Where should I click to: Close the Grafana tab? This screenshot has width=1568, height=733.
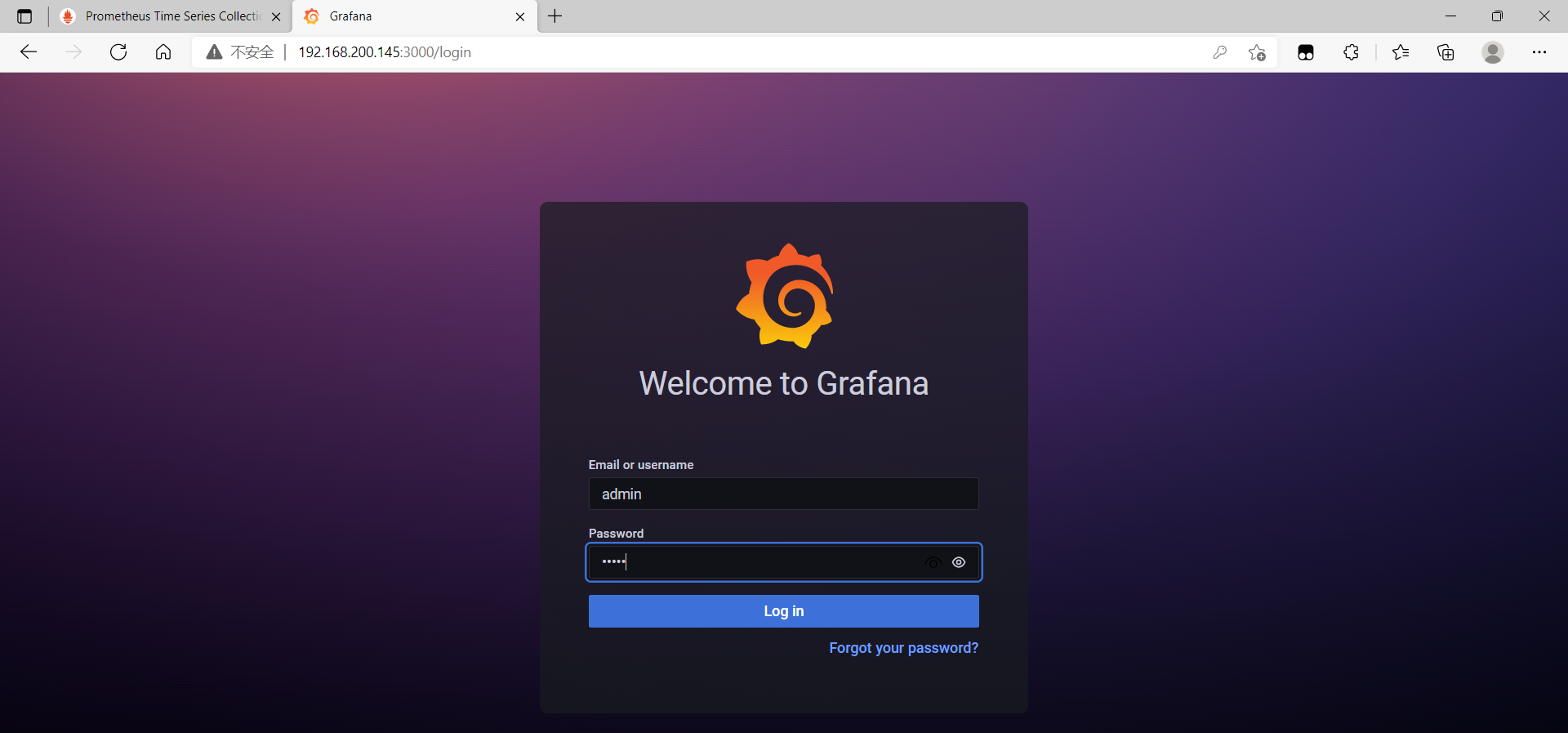click(x=520, y=16)
